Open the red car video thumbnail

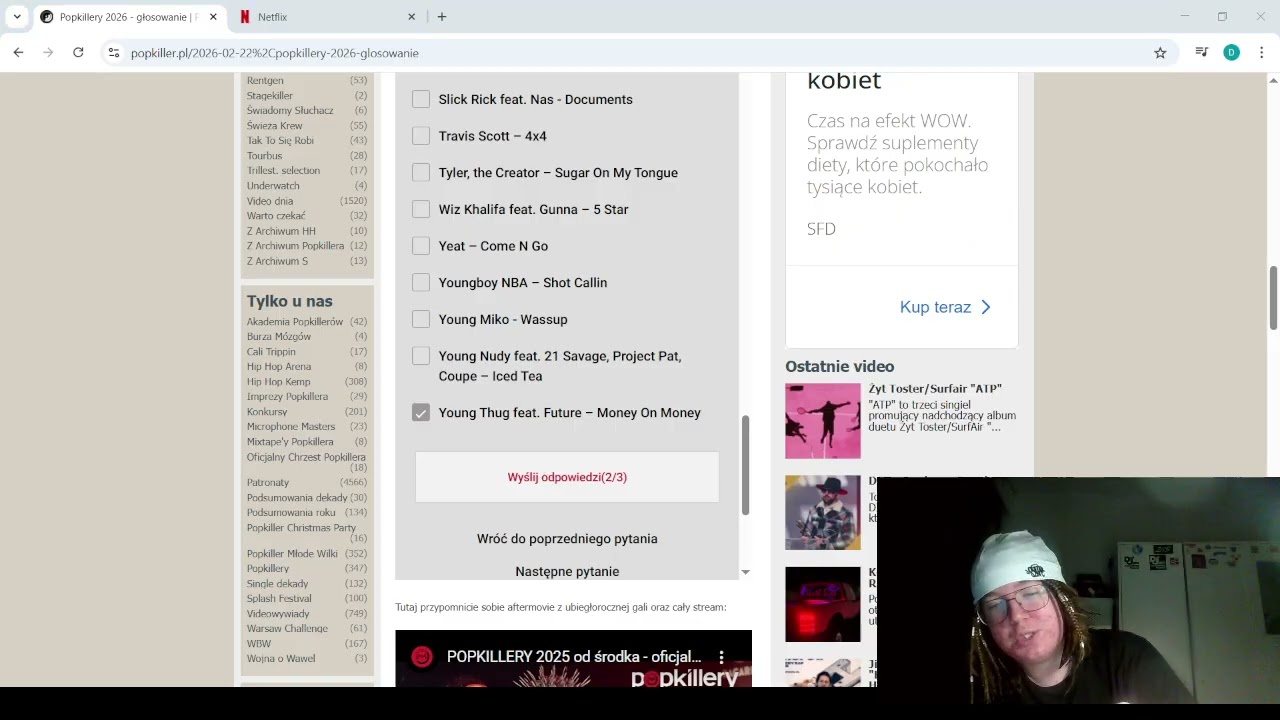tap(823, 604)
